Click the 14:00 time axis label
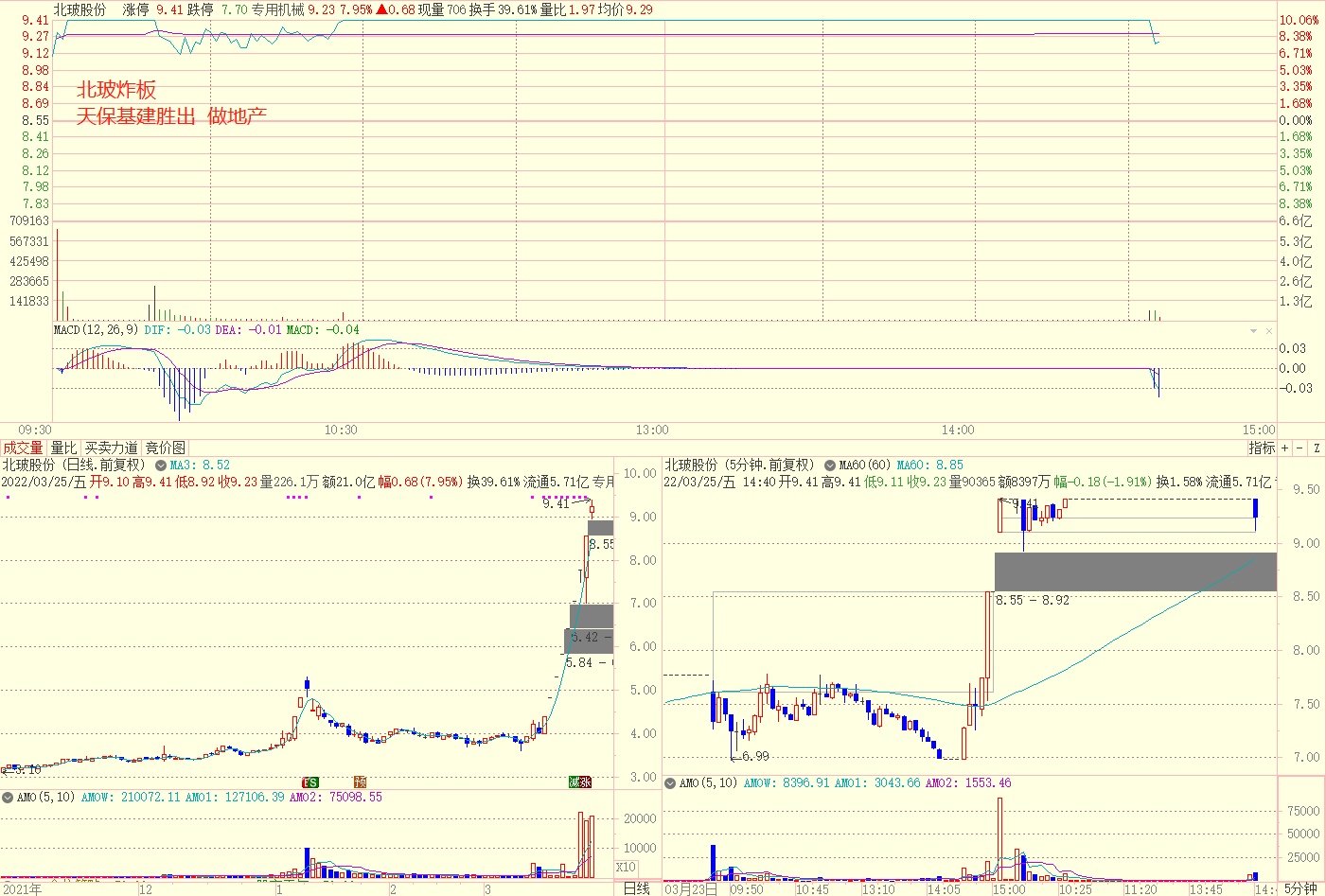1326x896 pixels. click(x=958, y=430)
